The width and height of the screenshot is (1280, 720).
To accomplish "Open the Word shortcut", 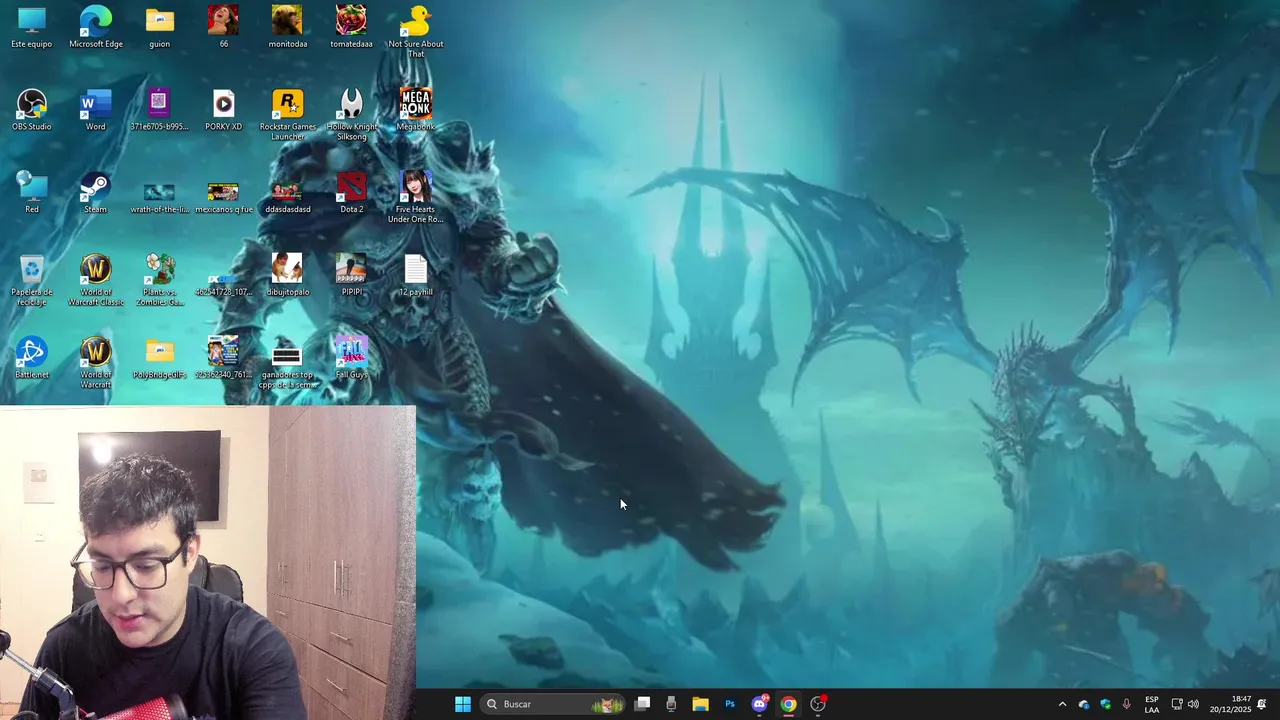I will click(96, 110).
